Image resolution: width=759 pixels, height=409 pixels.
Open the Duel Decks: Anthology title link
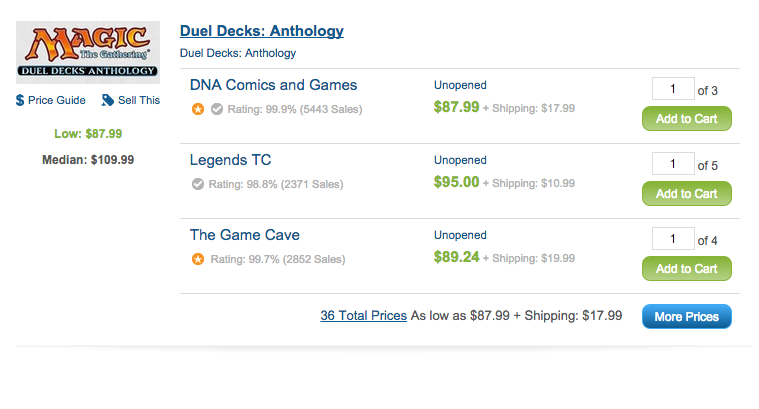click(x=262, y=31)
